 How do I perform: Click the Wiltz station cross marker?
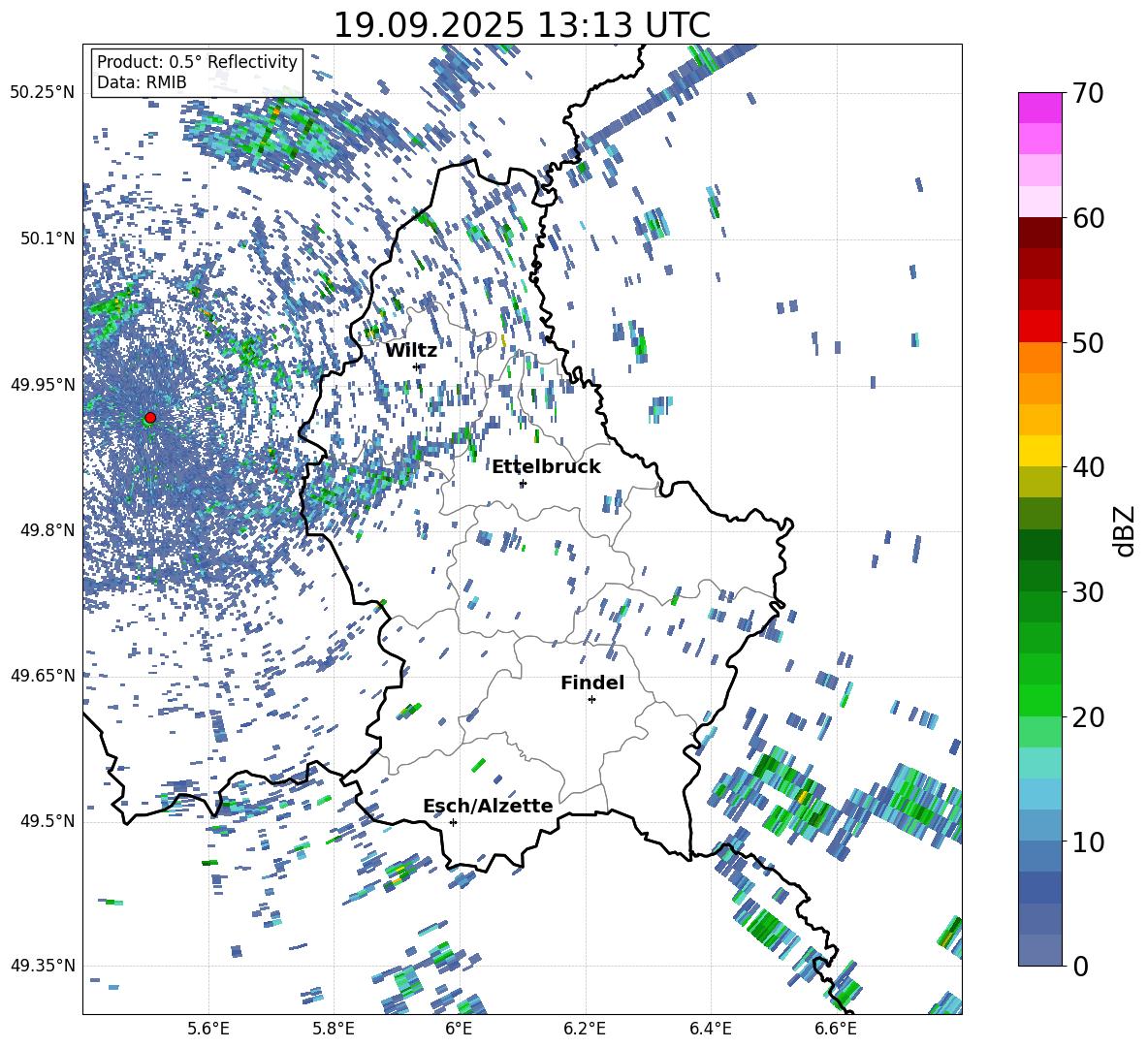pos(417,366)
